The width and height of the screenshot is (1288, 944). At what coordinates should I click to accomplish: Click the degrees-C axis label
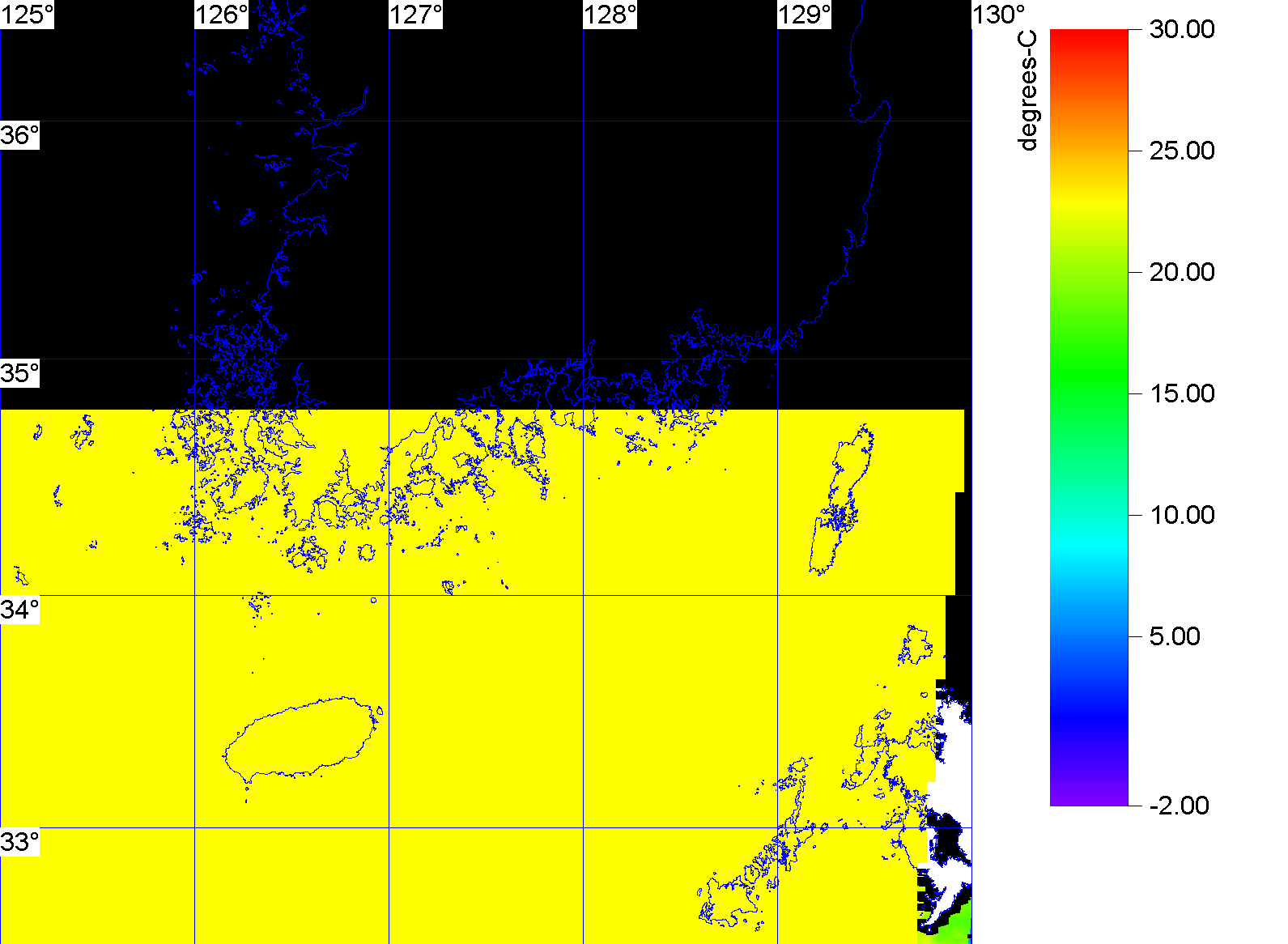pyautogui.click(x=1027, y=91)
